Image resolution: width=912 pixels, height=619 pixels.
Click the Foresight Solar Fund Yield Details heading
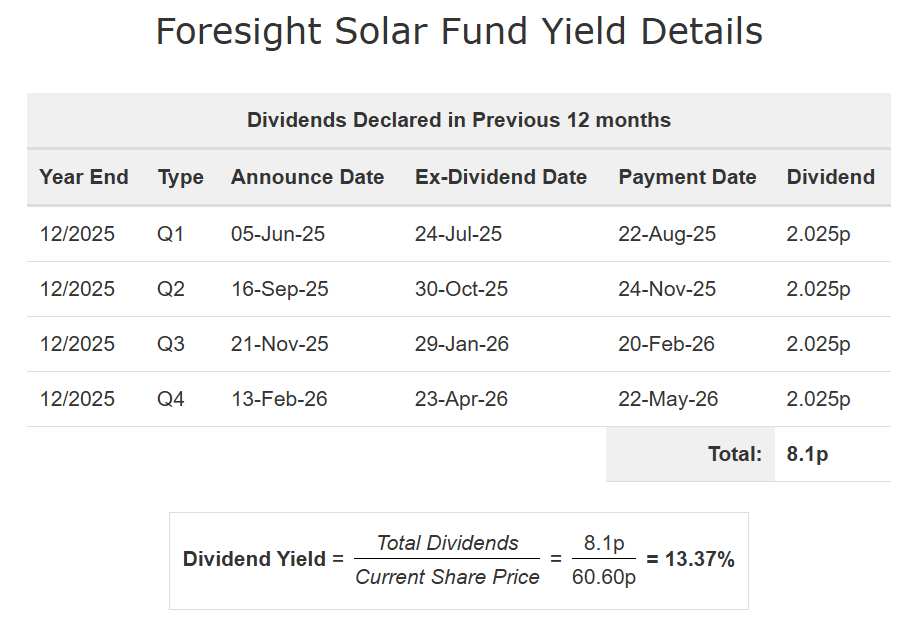pos(459,32)
